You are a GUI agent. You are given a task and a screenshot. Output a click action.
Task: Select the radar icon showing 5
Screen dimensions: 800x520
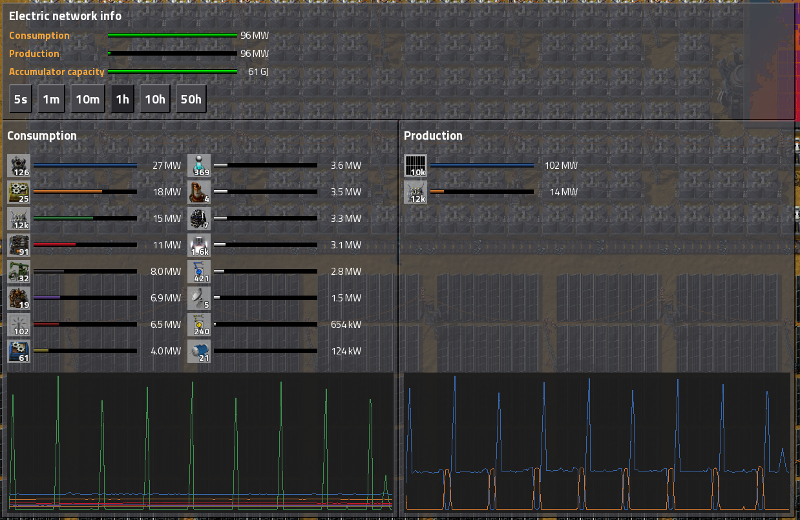199,297
